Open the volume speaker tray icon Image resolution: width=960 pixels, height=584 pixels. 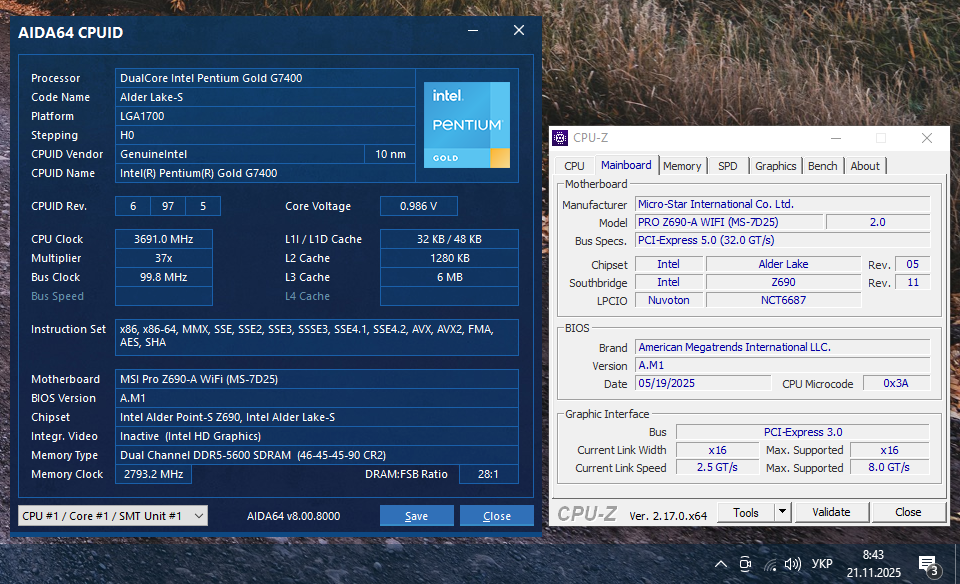793,564
